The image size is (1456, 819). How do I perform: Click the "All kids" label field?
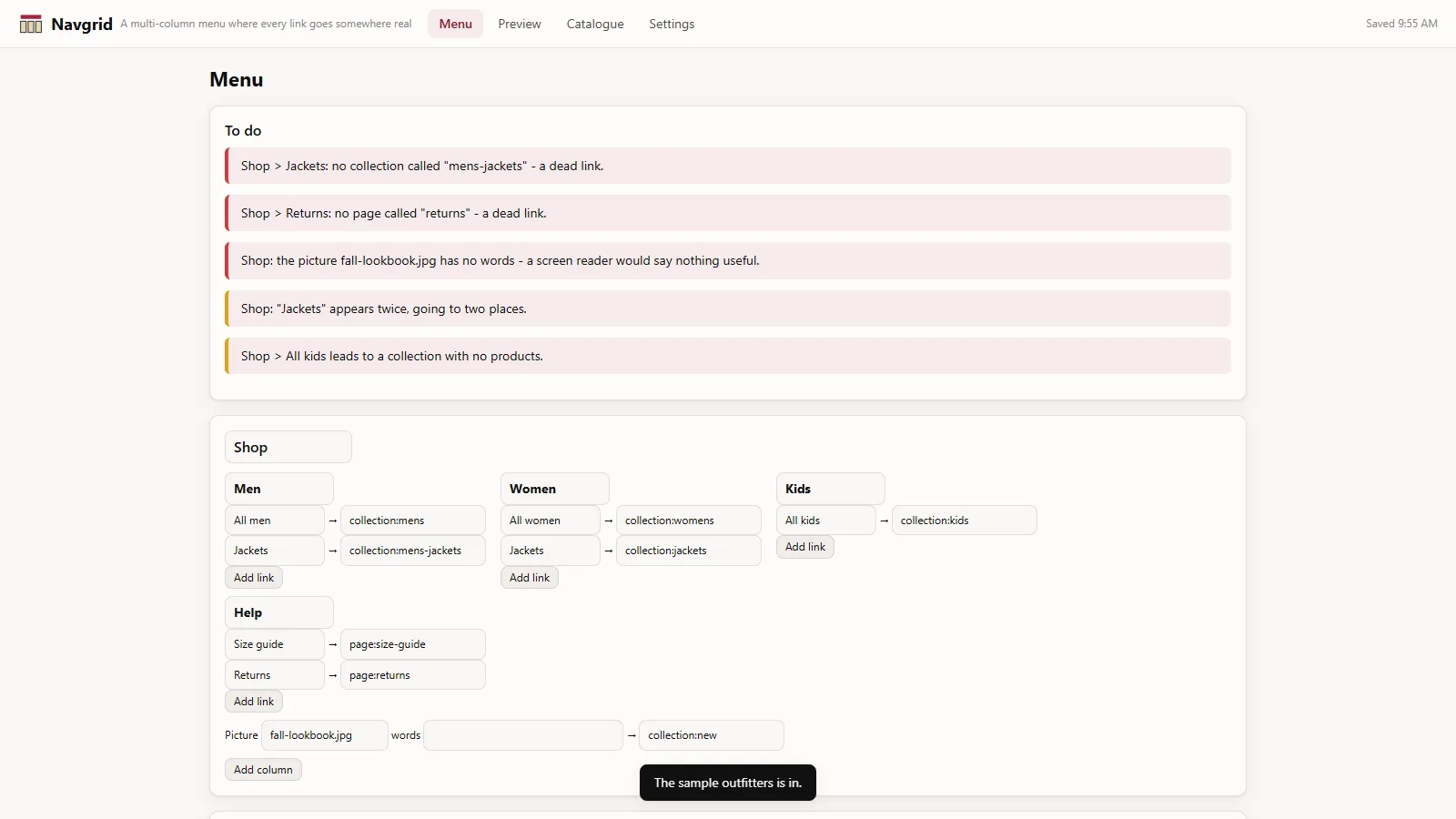825,521
